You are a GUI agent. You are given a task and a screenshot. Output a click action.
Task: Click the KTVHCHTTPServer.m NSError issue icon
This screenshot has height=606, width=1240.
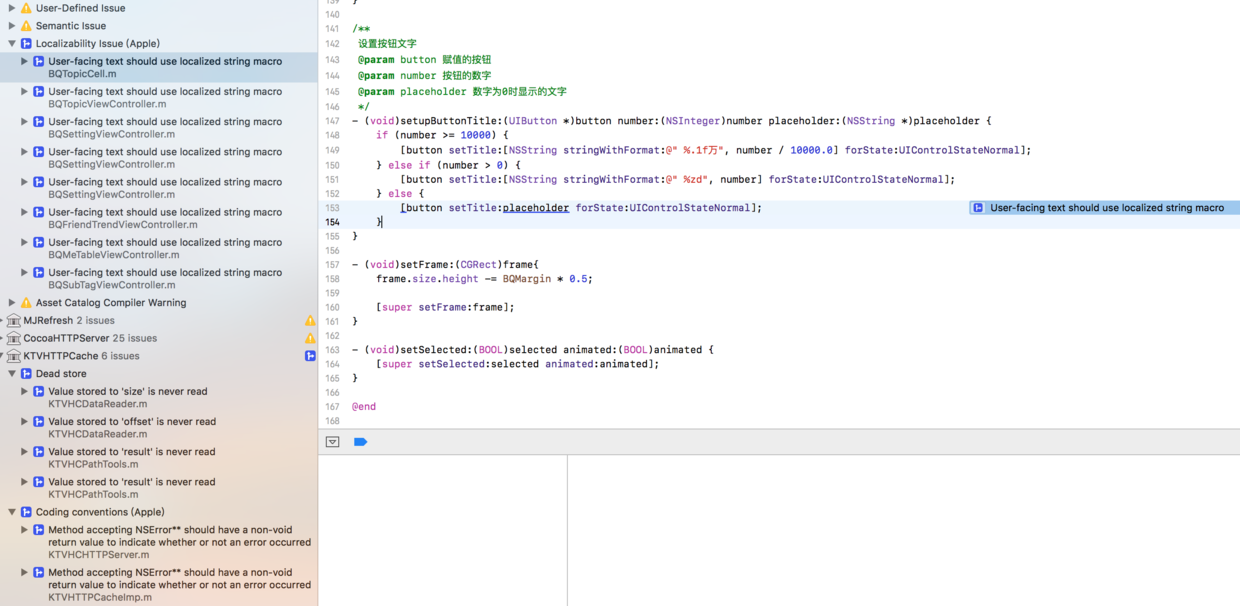(x=38, y=530)
